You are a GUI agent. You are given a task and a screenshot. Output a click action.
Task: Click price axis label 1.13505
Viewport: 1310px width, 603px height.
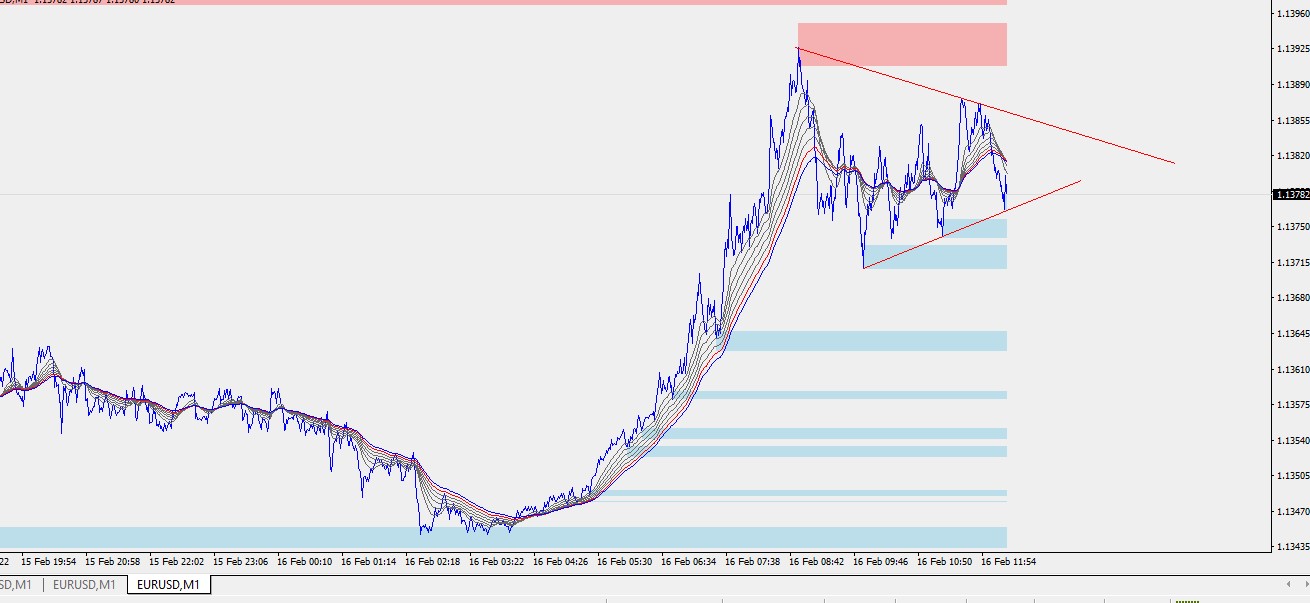pos(1292,476)
